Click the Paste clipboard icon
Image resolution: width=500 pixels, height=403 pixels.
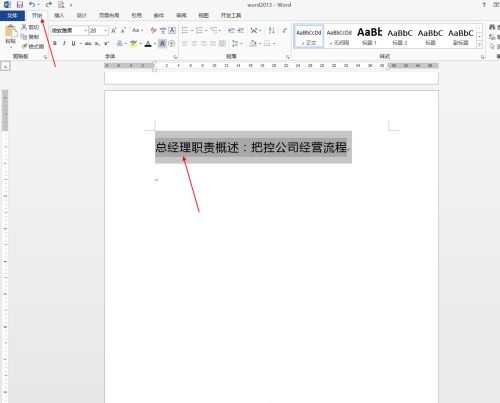(x=10, y=32)
